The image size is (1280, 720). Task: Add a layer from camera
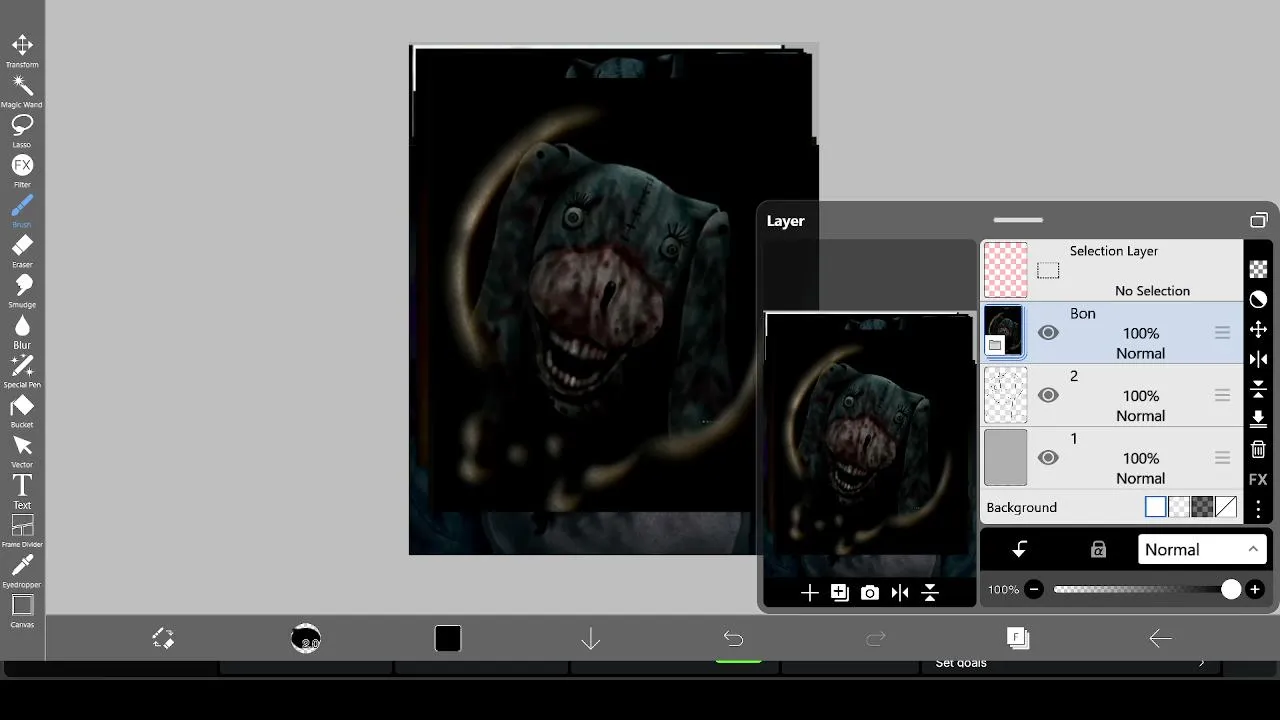click(x=870, y=593)
